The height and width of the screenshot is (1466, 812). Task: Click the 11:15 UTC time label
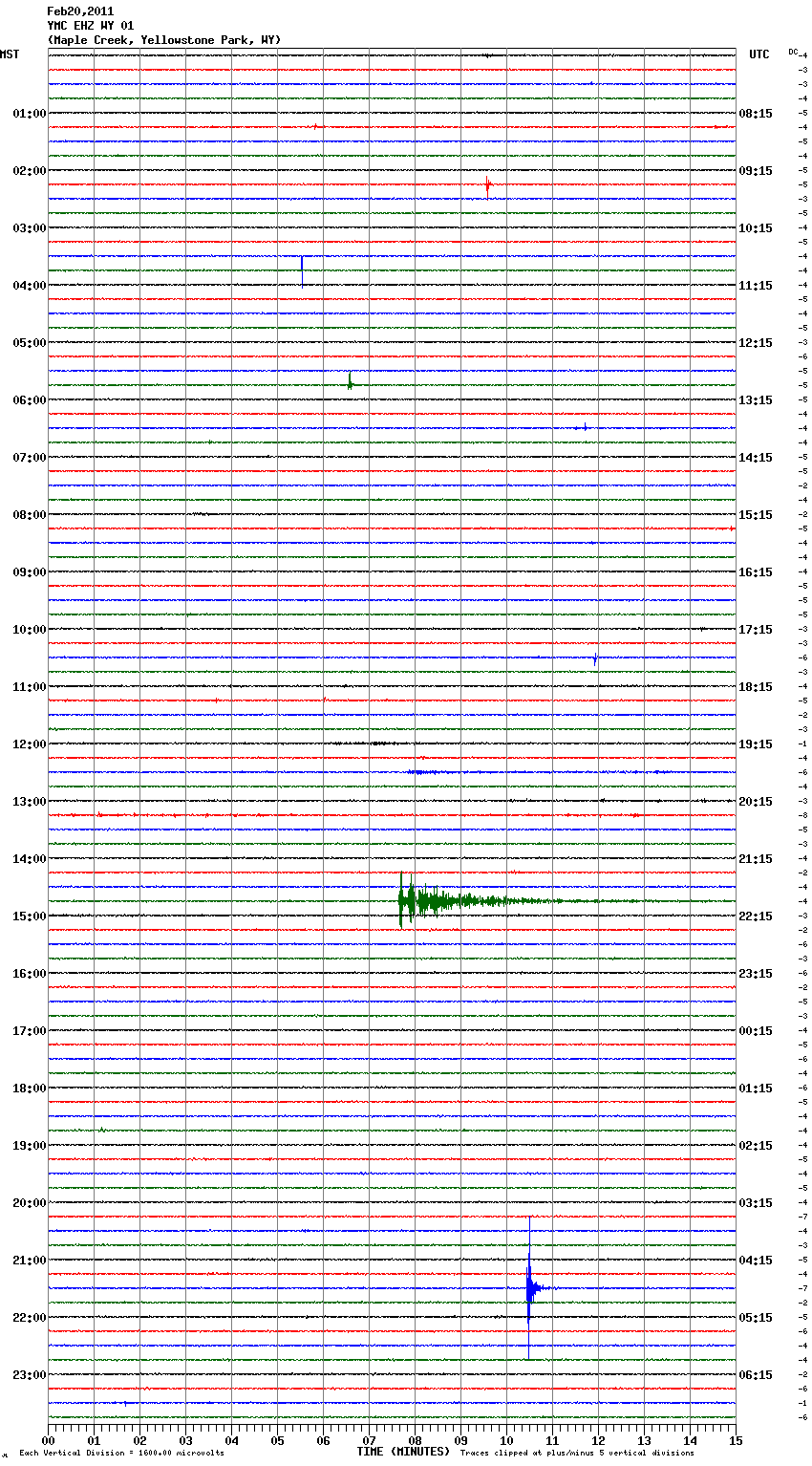756,286
